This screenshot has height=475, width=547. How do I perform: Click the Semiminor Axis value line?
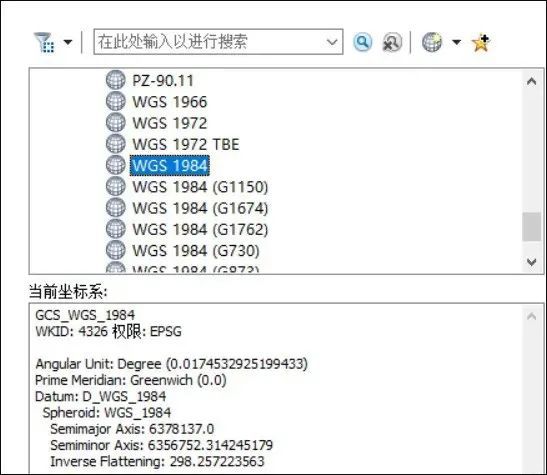tap(162, 445)
